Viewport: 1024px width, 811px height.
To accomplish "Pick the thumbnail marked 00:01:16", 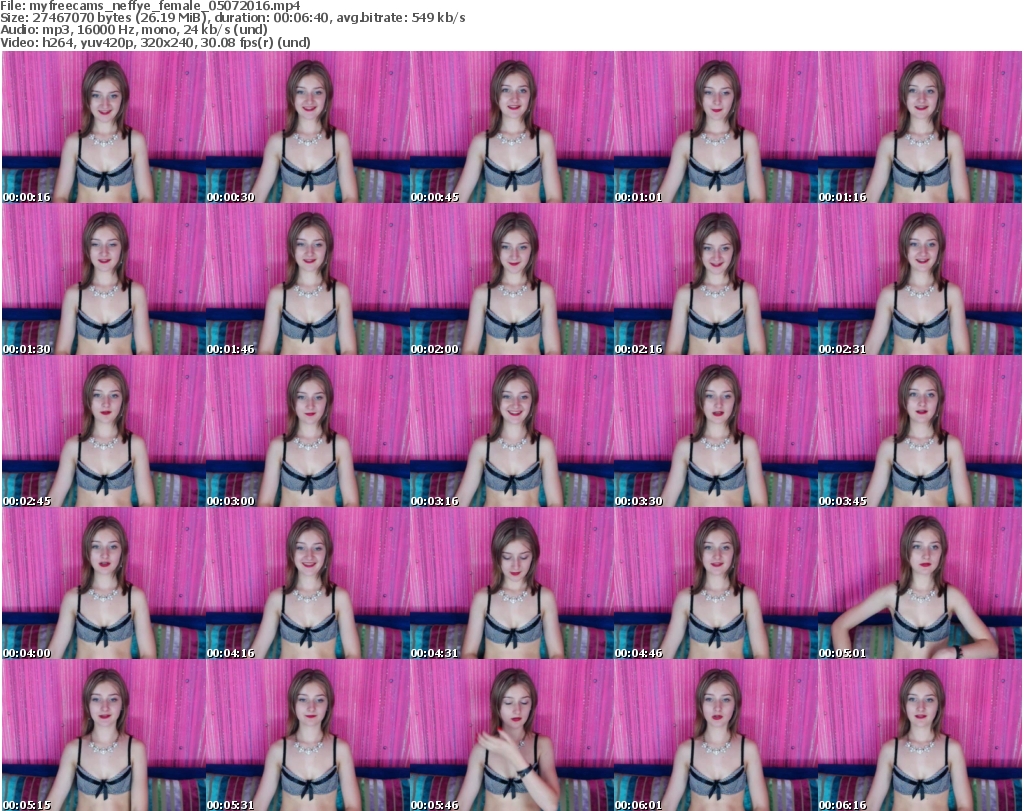I will coord(920,127).
